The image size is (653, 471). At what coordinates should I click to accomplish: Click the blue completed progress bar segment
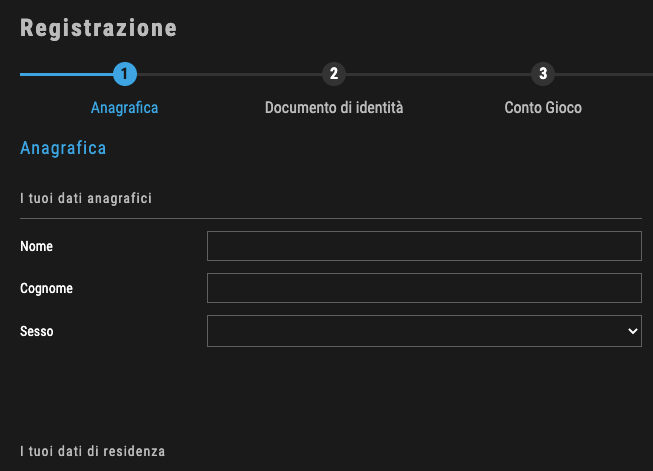67,75
